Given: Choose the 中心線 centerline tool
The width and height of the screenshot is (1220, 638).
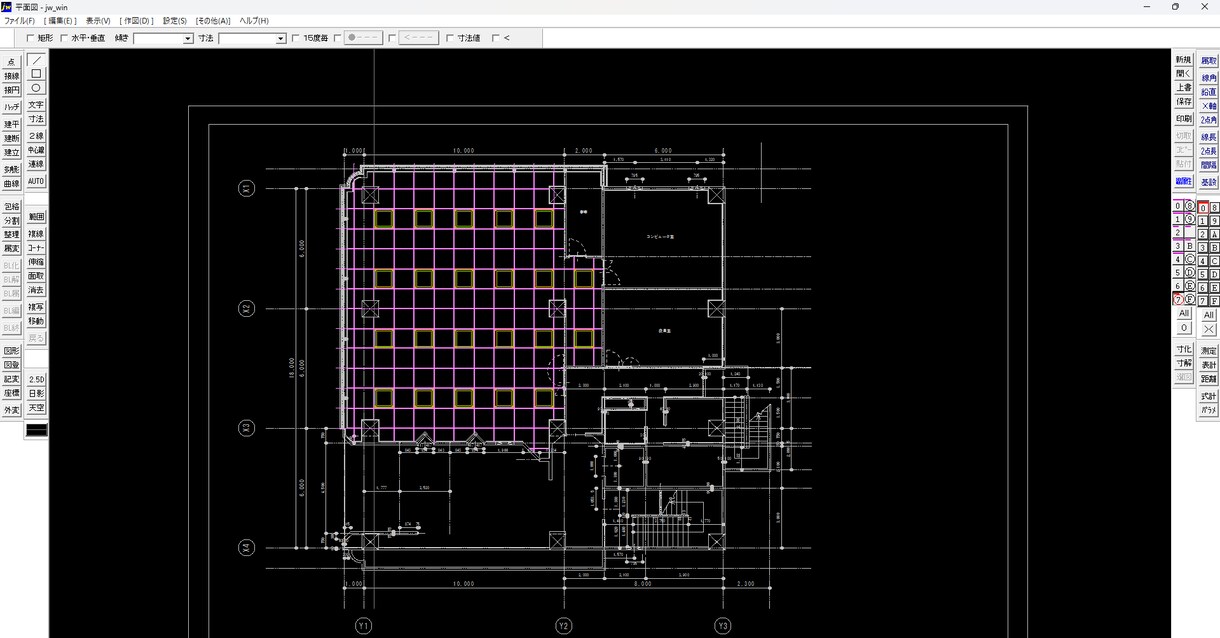Looking at the screenshot, I should [x=36, y=150].
